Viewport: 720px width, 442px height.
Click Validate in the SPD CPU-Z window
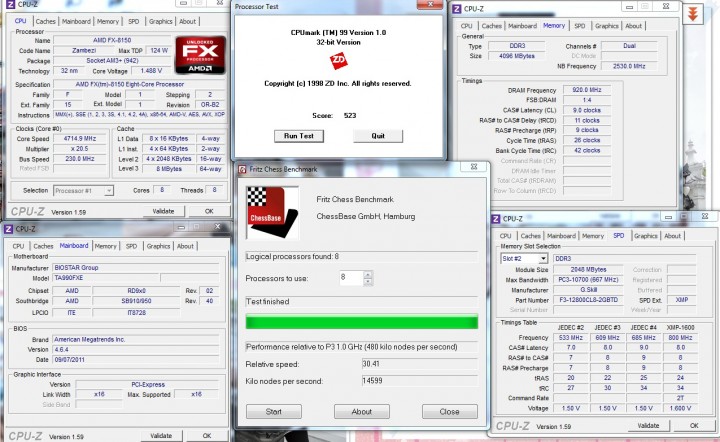[648, 425]
